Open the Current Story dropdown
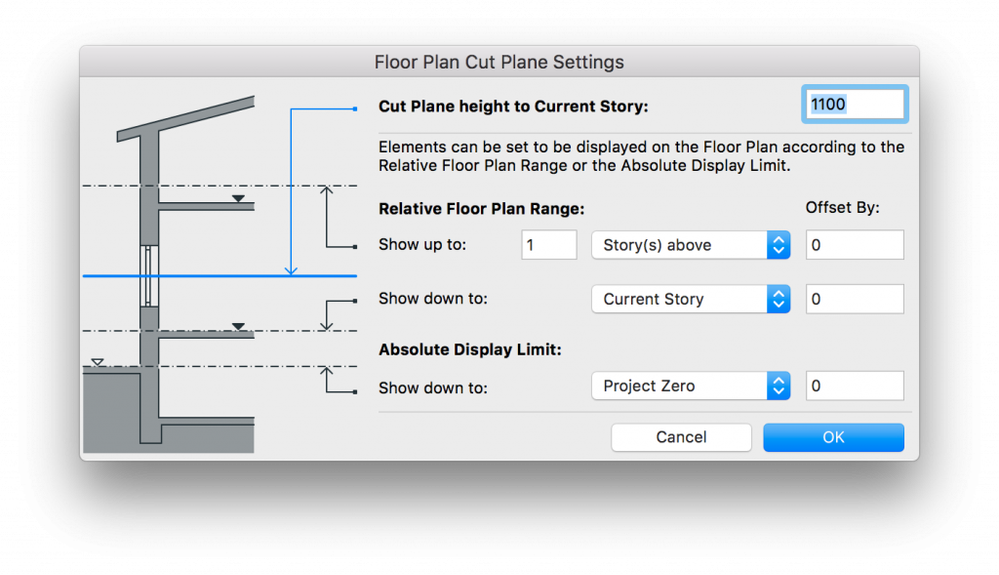999x575 pixels. pos(691,299)
